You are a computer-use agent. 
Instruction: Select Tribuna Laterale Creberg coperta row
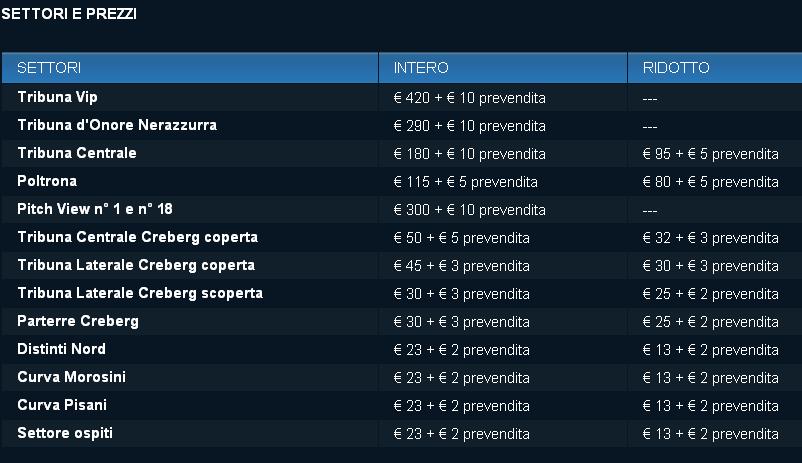click(135, 265)
